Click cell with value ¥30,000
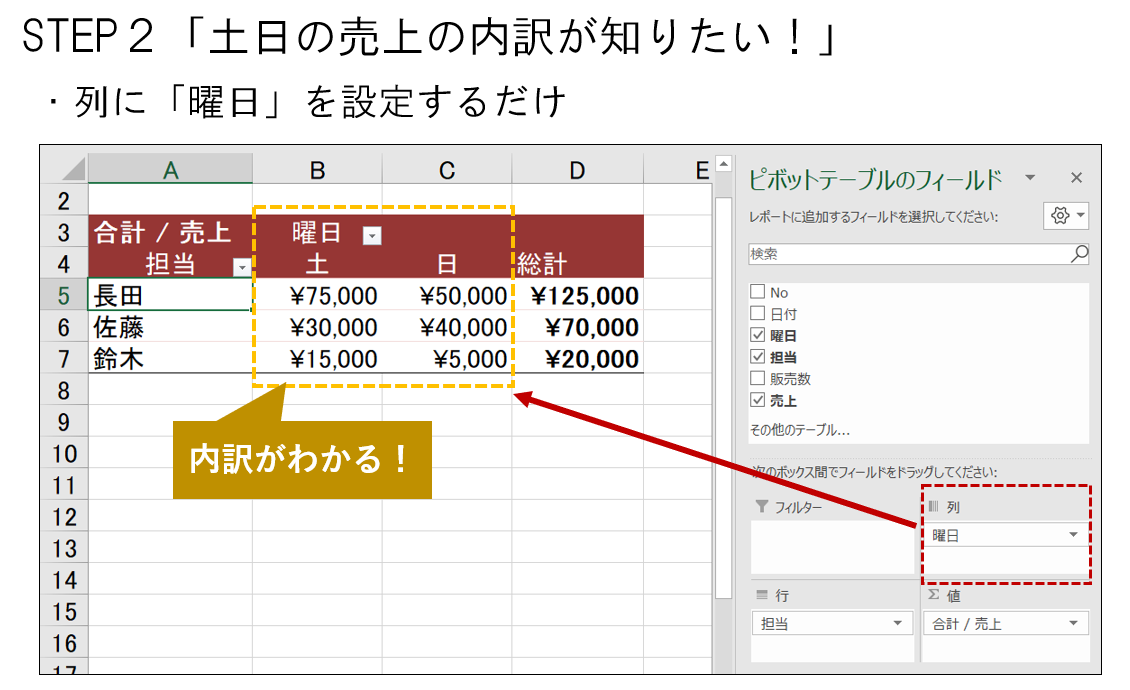 pos(317,327)
